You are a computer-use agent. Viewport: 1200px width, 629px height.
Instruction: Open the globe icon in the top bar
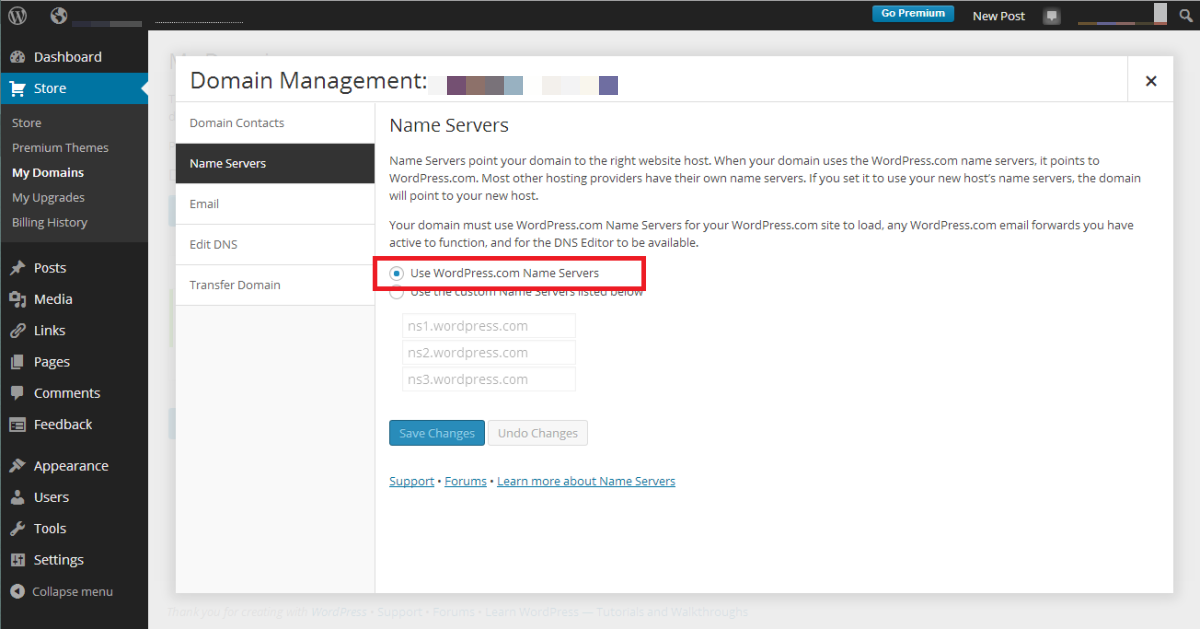[58, 15]
